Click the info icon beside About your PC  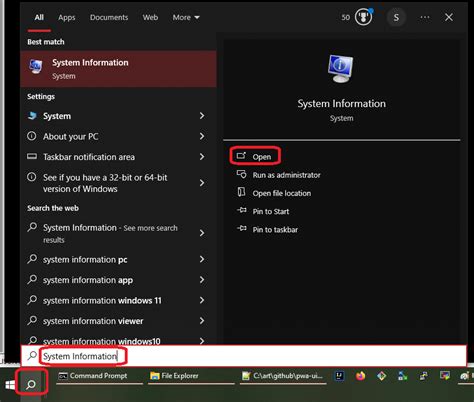(x=32, y=136)
